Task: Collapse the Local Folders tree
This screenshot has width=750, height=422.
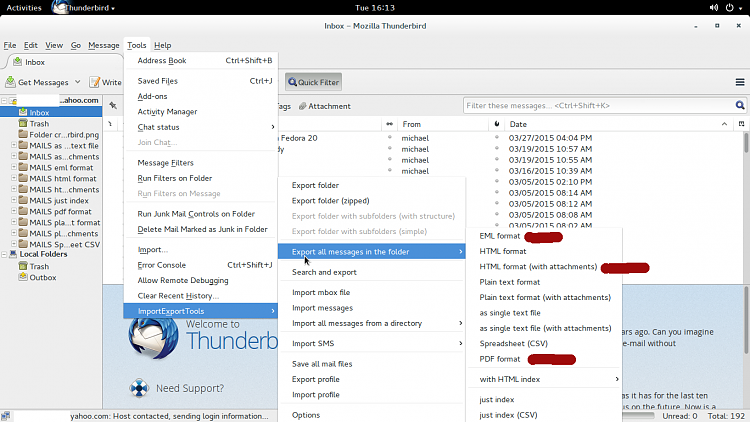Action: (x=4, y=254)
